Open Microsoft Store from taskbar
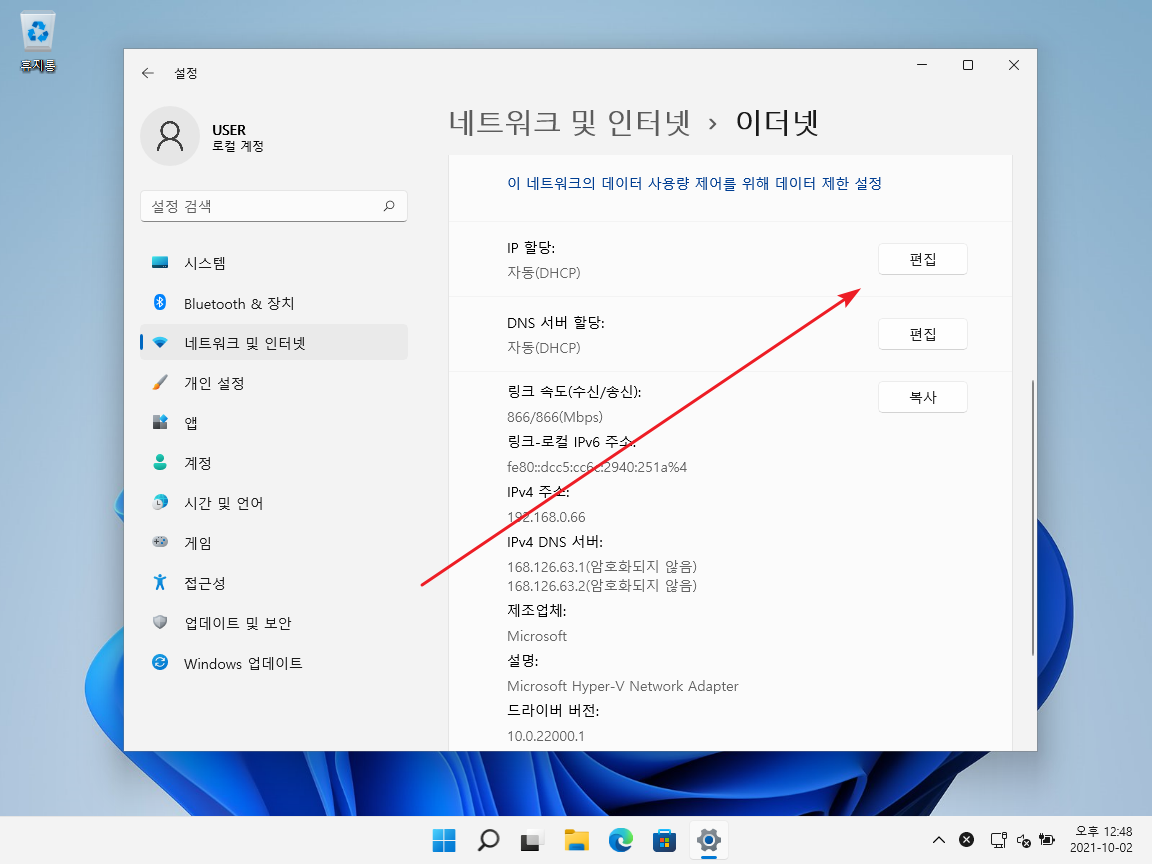Viewport: 1152px width, 864px height. pos(664,841)
